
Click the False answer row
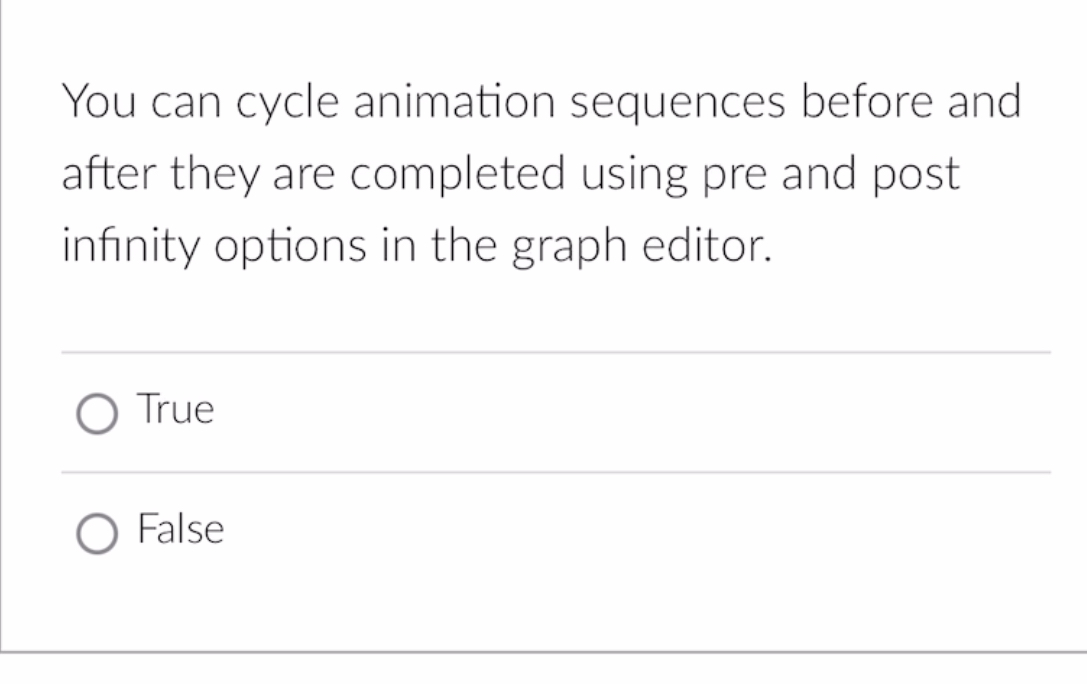400,530
